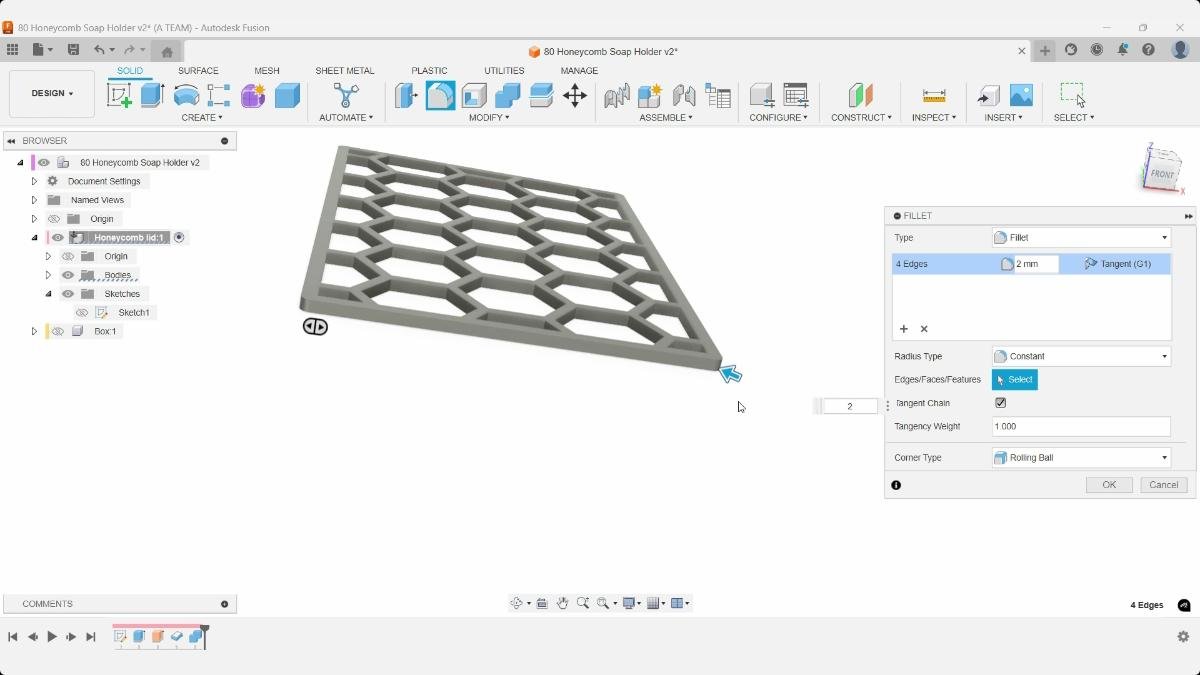Click the blue Select button for edges

tap(1014, 380)
